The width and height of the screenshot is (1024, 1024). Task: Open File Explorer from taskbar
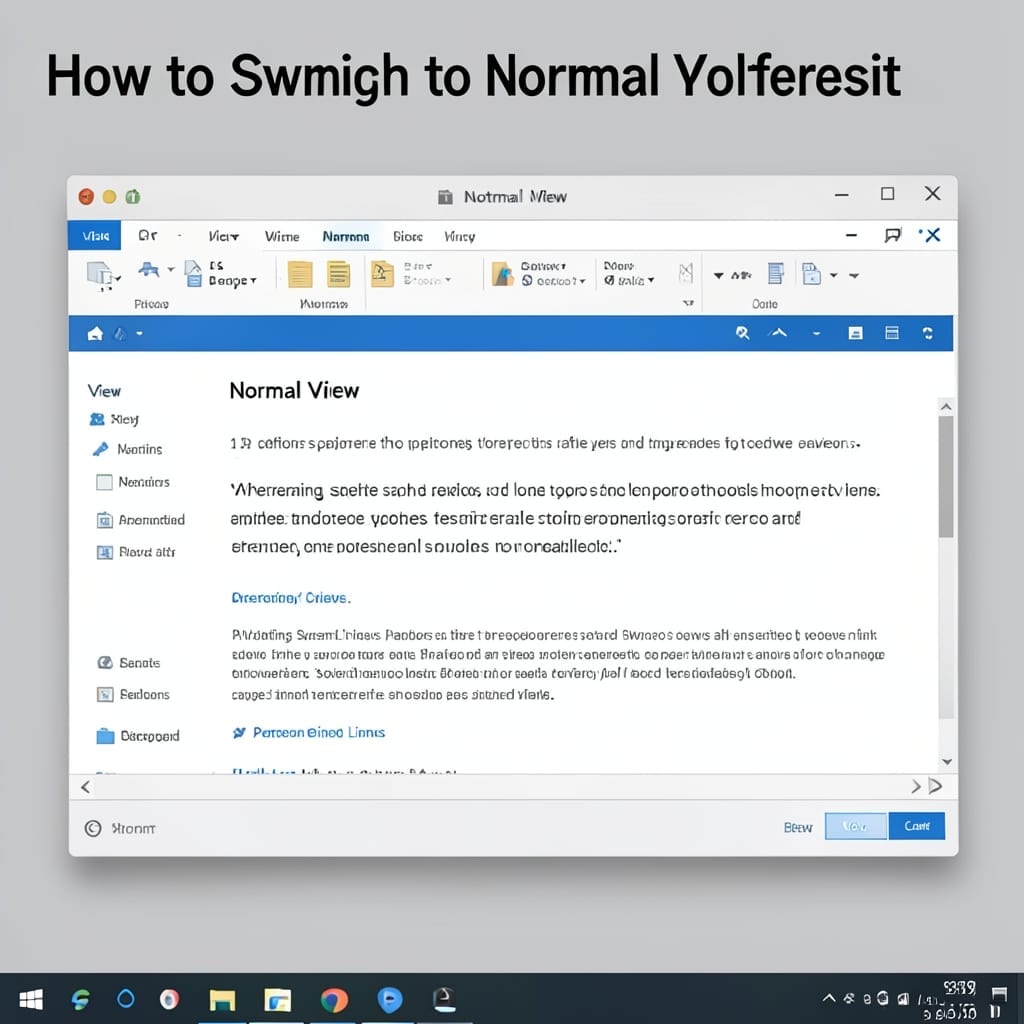pos(222,1000)
